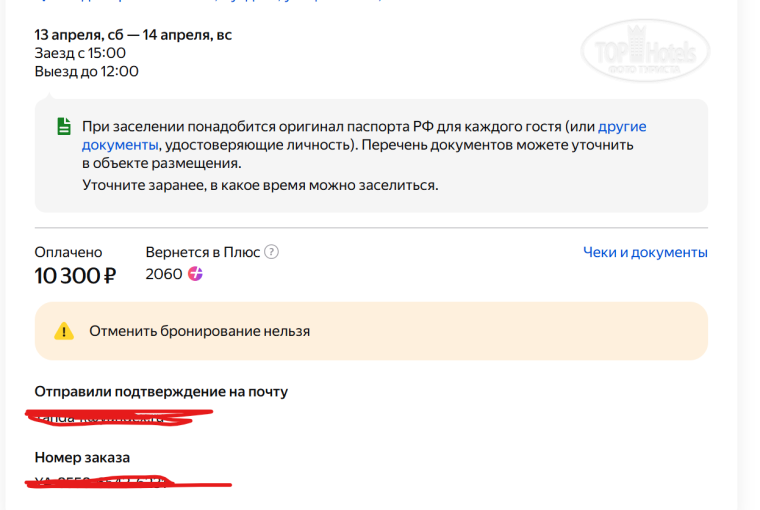The image size is (760, 510).
Task: Click the yellow warning triangle icon
Action: pyautogui.click(x=64, y=331)
